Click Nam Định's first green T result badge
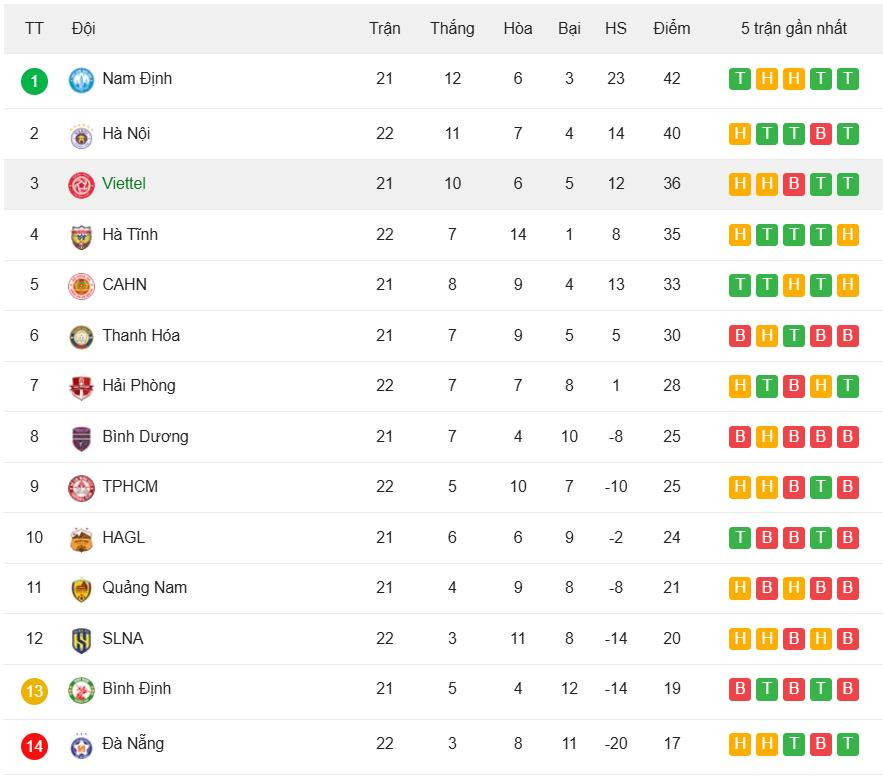 740,79
